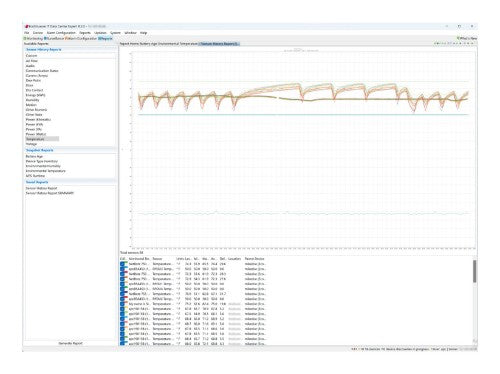Viewport: 500px width, 374px height.
Task: Open the Window menu
Action: pyautogui.click(x=130, y=33)
